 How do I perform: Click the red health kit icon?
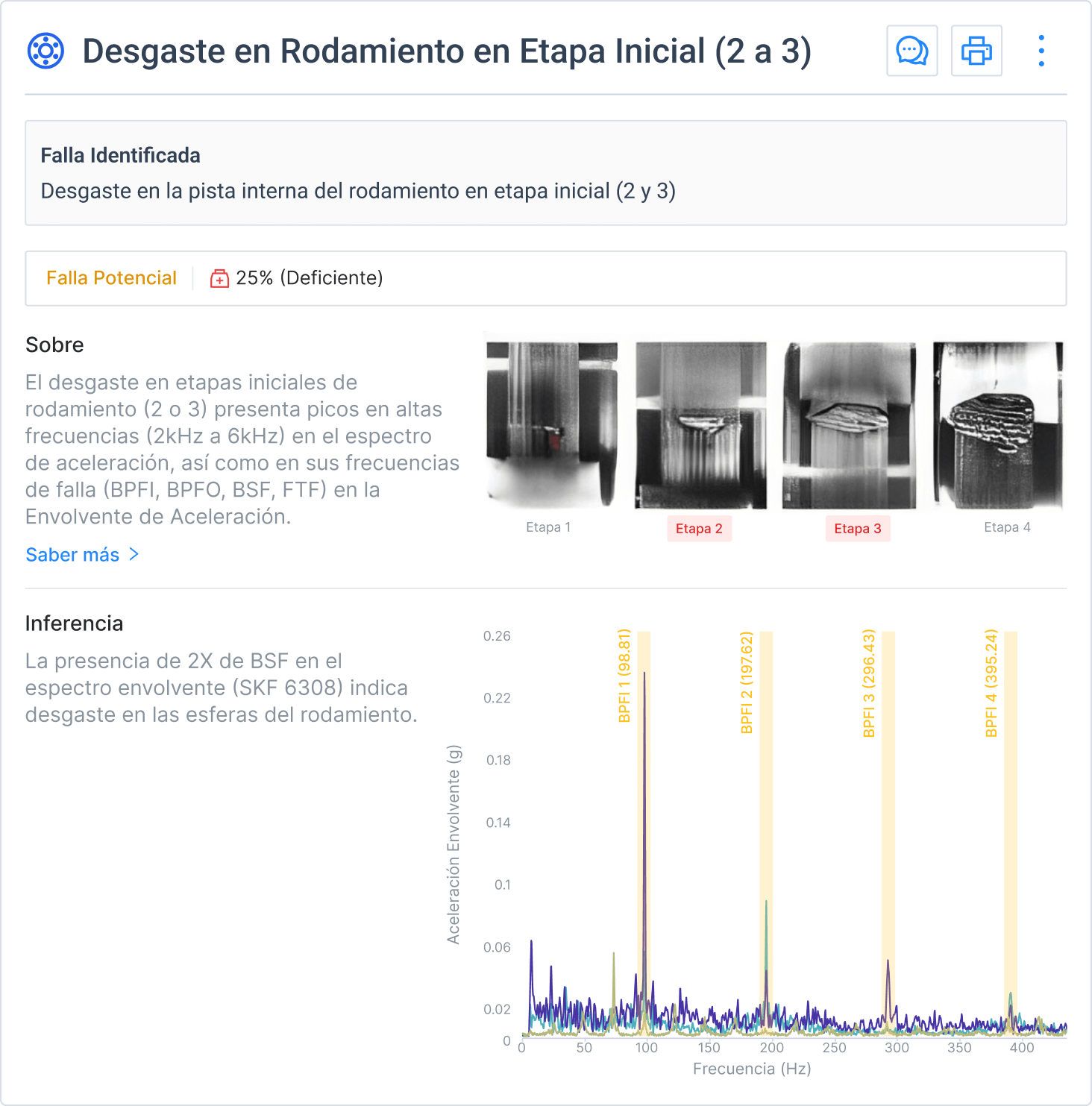click(219, 278)
